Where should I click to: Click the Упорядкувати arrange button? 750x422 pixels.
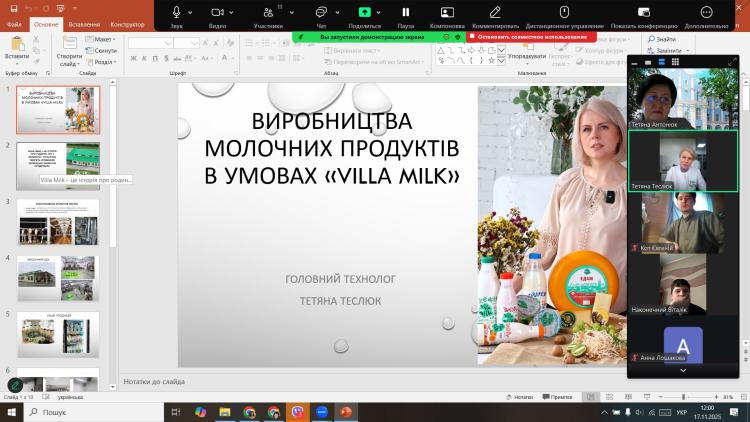(x=527, y=51)
